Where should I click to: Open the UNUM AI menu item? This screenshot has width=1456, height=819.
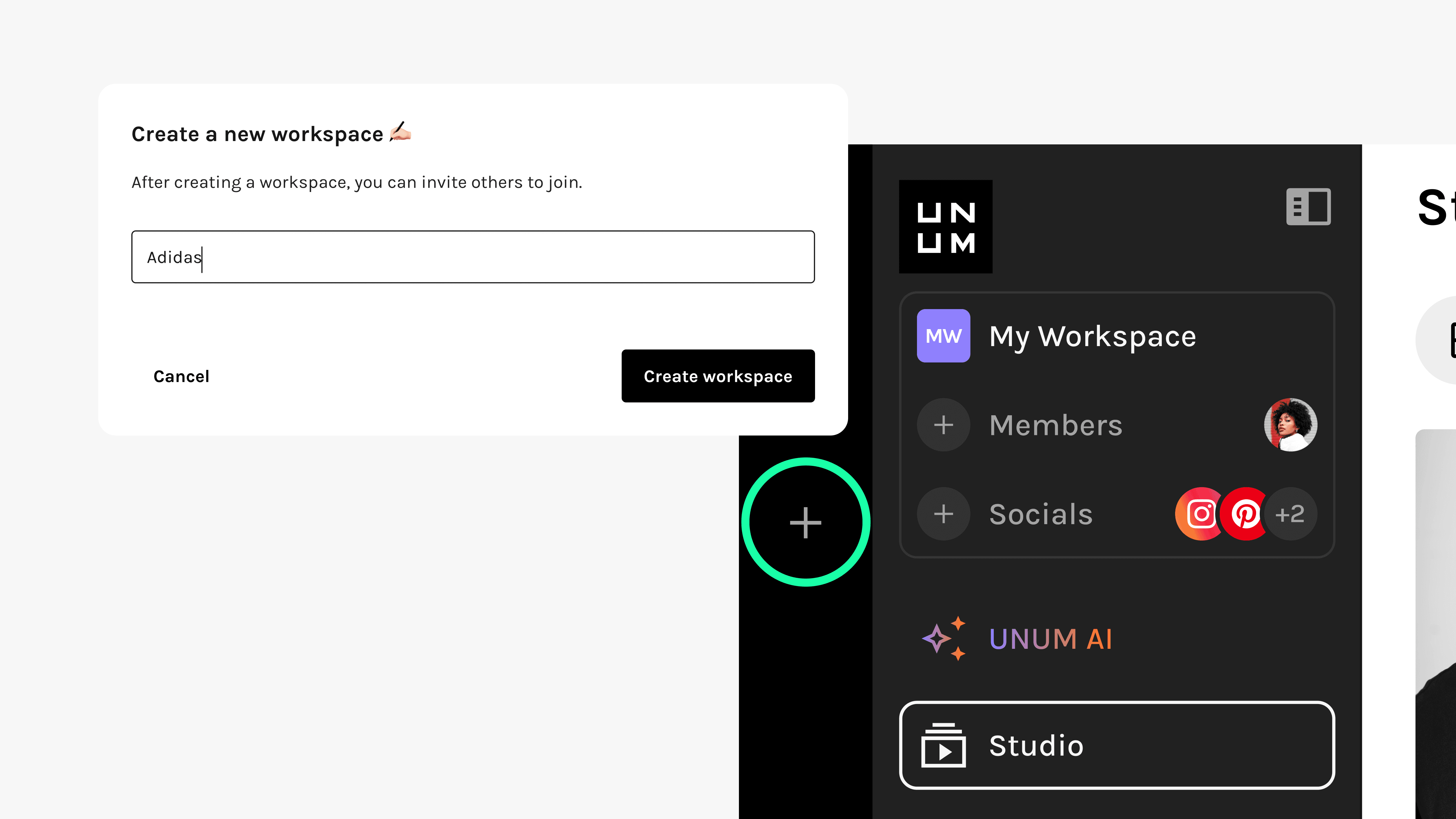(x=1051, y=639)
